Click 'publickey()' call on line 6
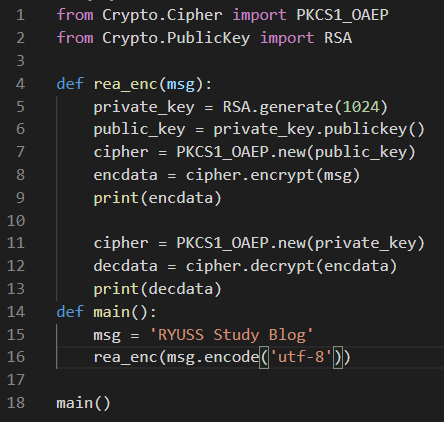The image size is (444, 422). point(374,129)
